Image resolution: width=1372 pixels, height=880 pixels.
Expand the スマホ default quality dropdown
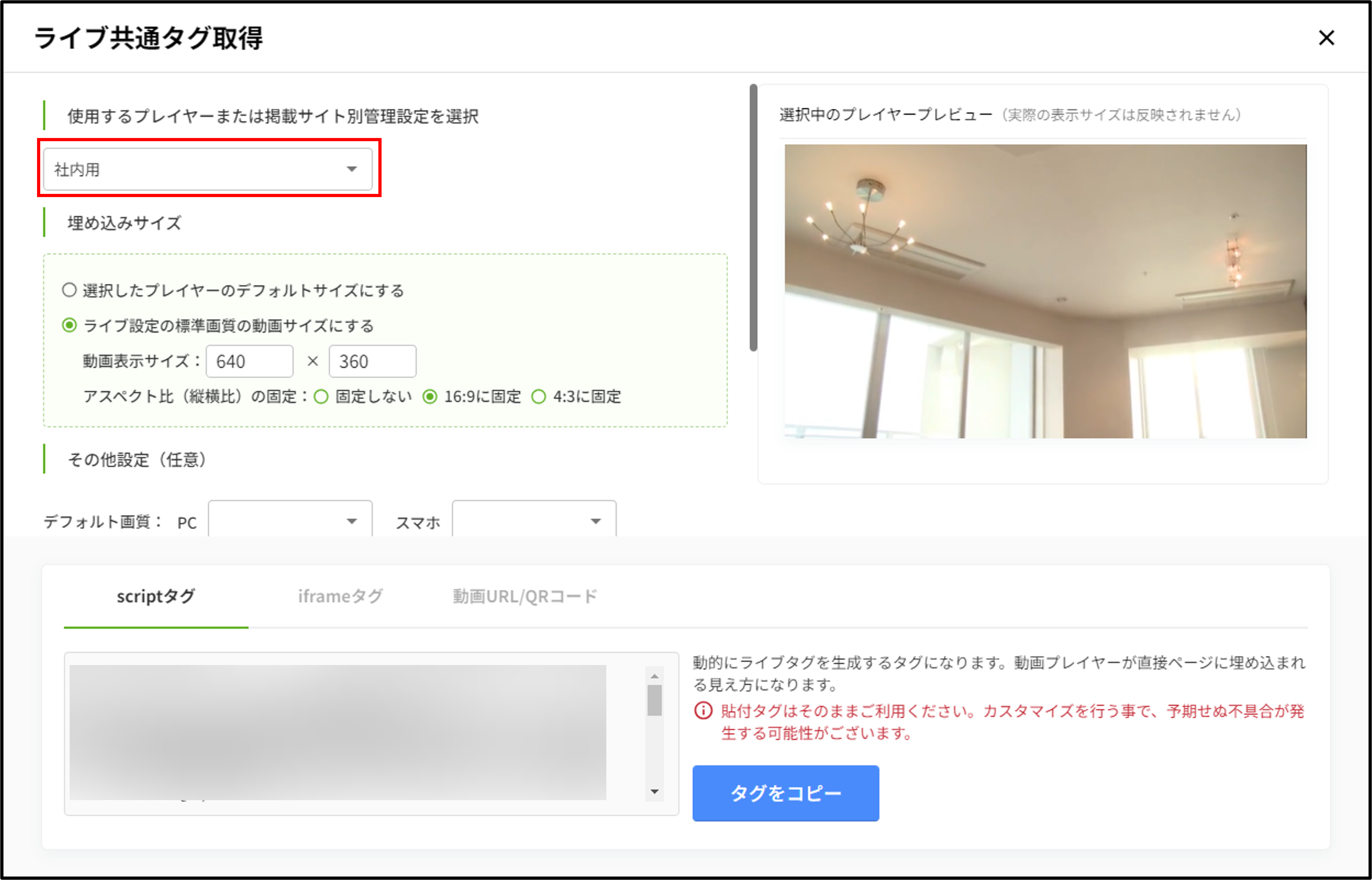pyautogui.click(x=534, y=521)
